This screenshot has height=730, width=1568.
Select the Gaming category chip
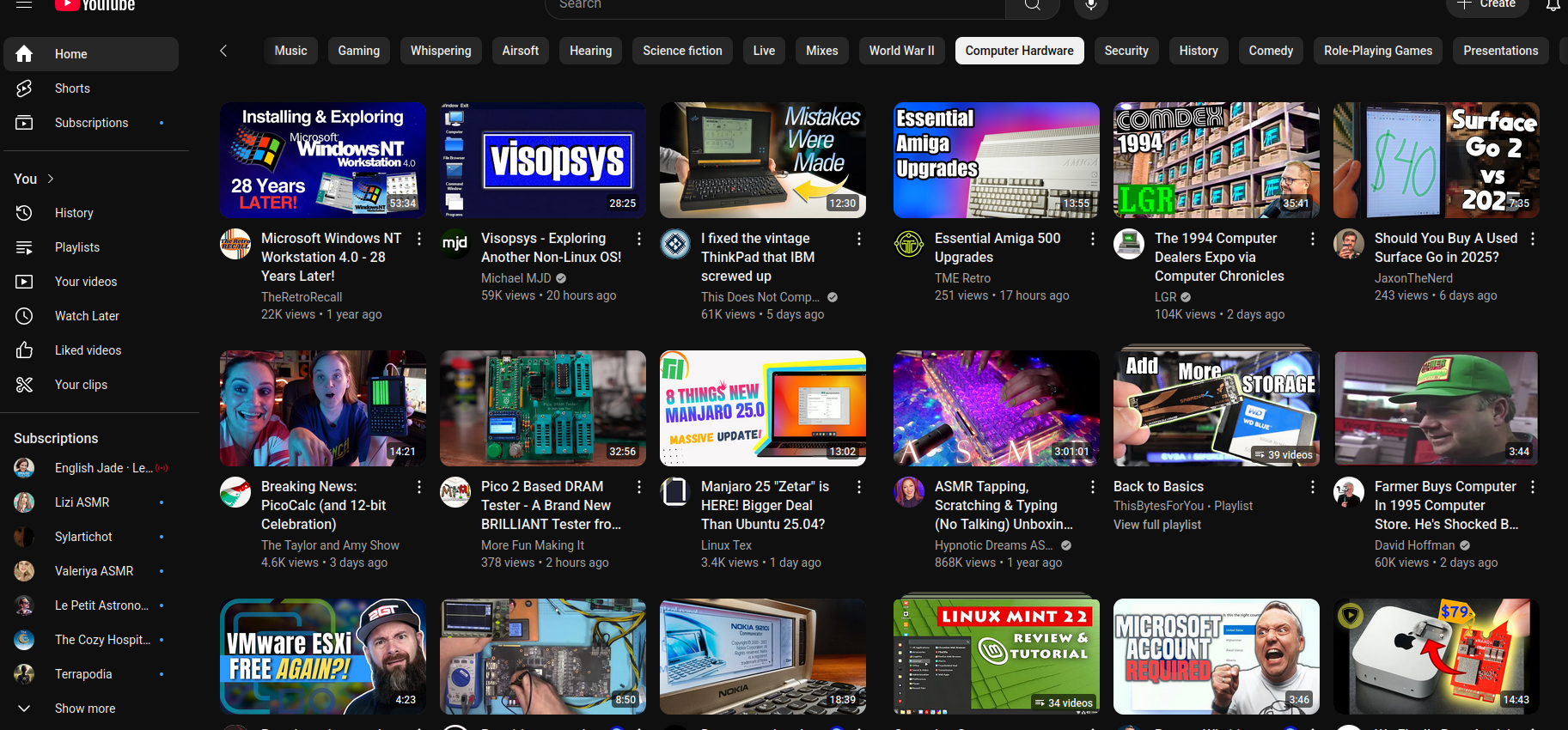point(359,51)
